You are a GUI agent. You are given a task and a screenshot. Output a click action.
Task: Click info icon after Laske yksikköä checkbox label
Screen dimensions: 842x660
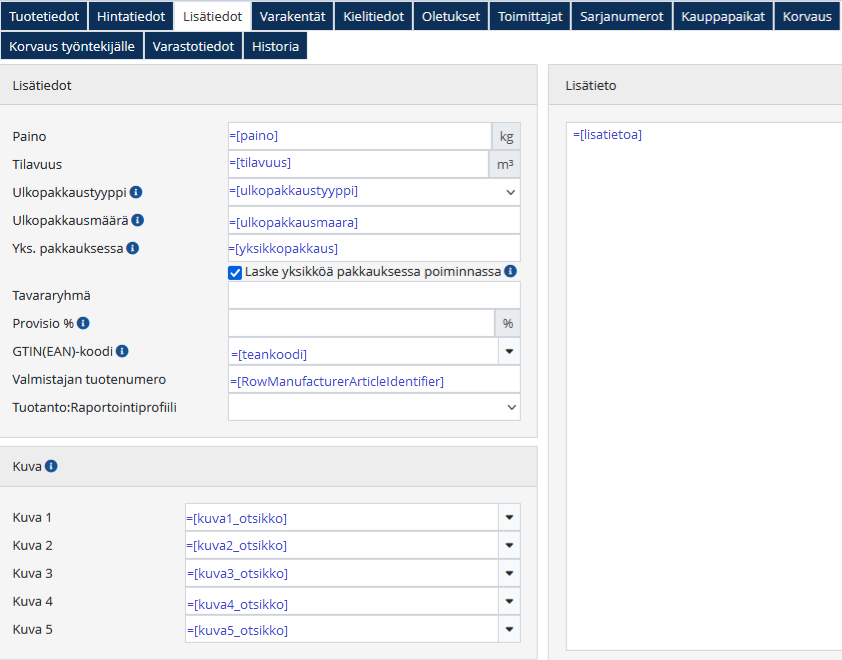tap(510, 271)
